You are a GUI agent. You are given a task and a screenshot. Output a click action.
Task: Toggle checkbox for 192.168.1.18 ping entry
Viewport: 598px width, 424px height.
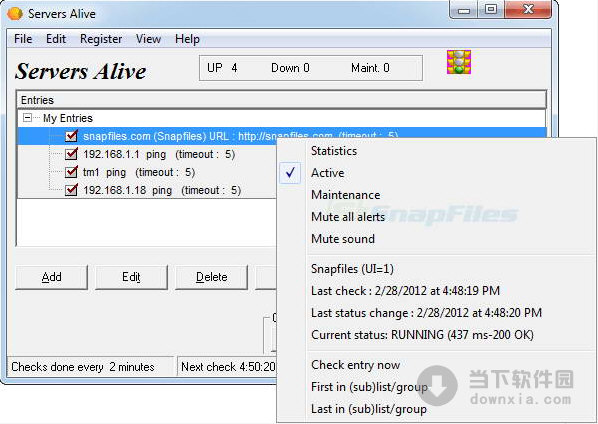[x=71, y=190]
